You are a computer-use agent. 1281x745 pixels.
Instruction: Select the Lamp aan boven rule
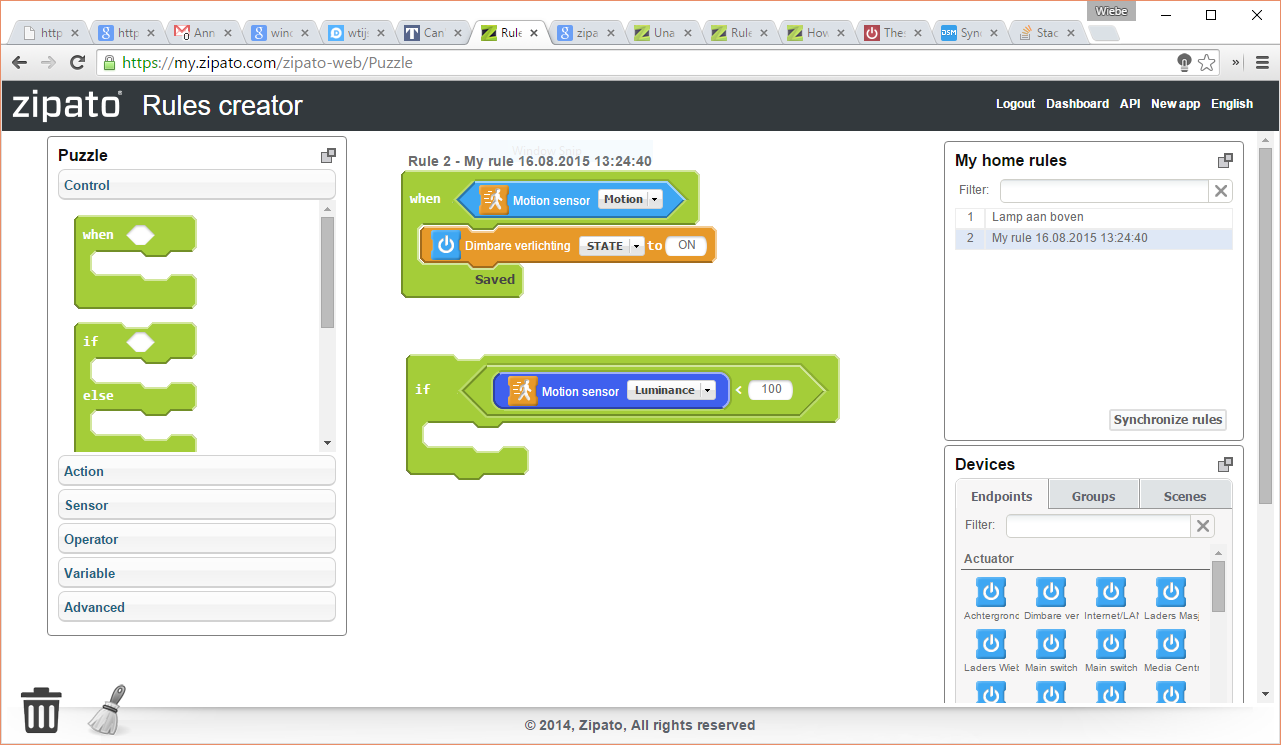pyautogui.click(x=1037, y=217)
